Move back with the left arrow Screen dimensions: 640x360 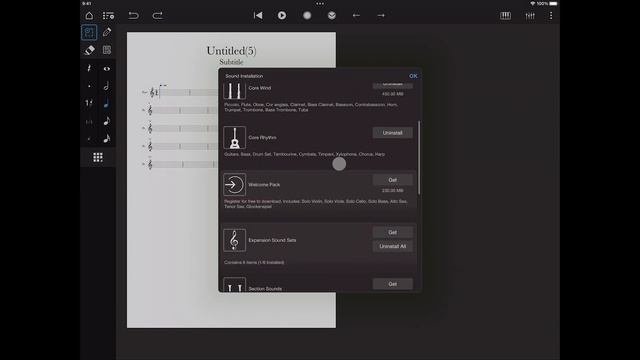(x=356, y=16)
